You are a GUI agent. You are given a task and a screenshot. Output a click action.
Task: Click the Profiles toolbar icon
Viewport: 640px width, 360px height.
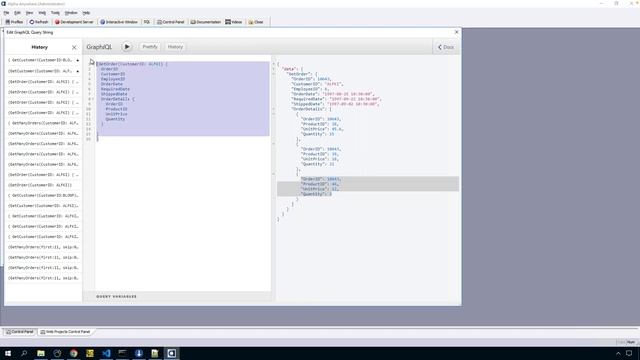pyautogui.click(x=14, y=22)
